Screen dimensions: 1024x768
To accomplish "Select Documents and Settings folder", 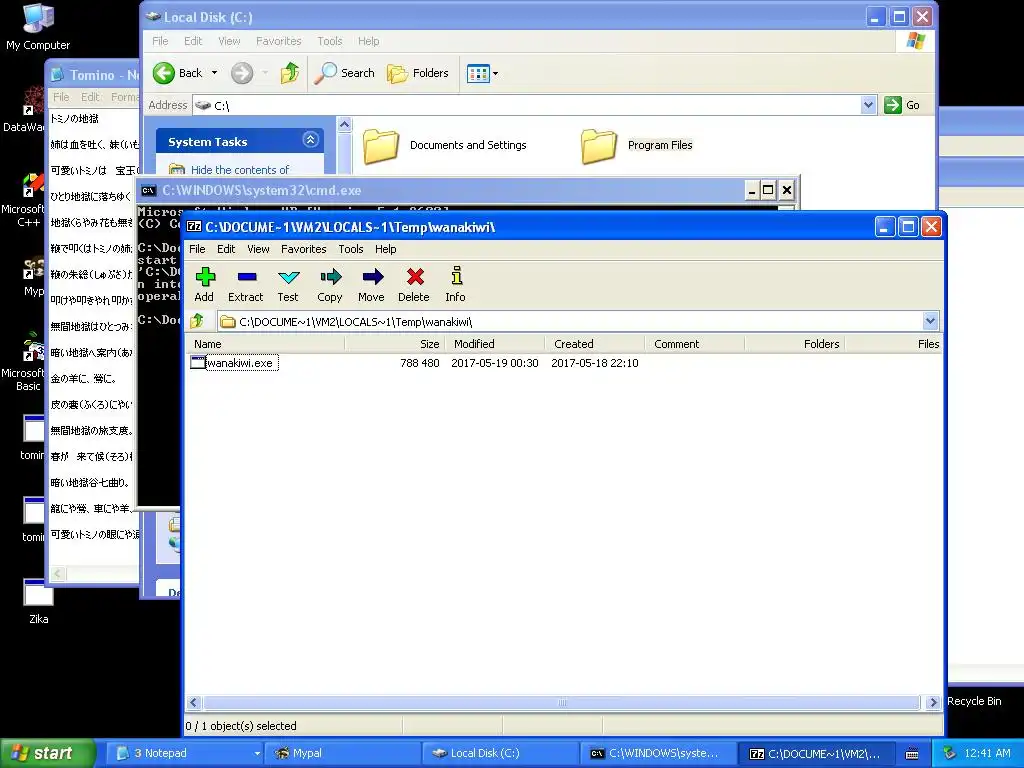I will [445, 146].
